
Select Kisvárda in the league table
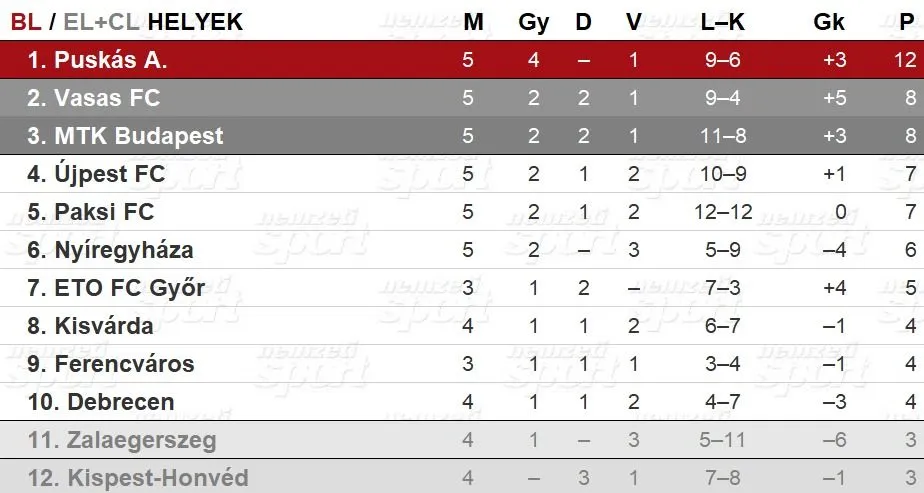[104, 326]
